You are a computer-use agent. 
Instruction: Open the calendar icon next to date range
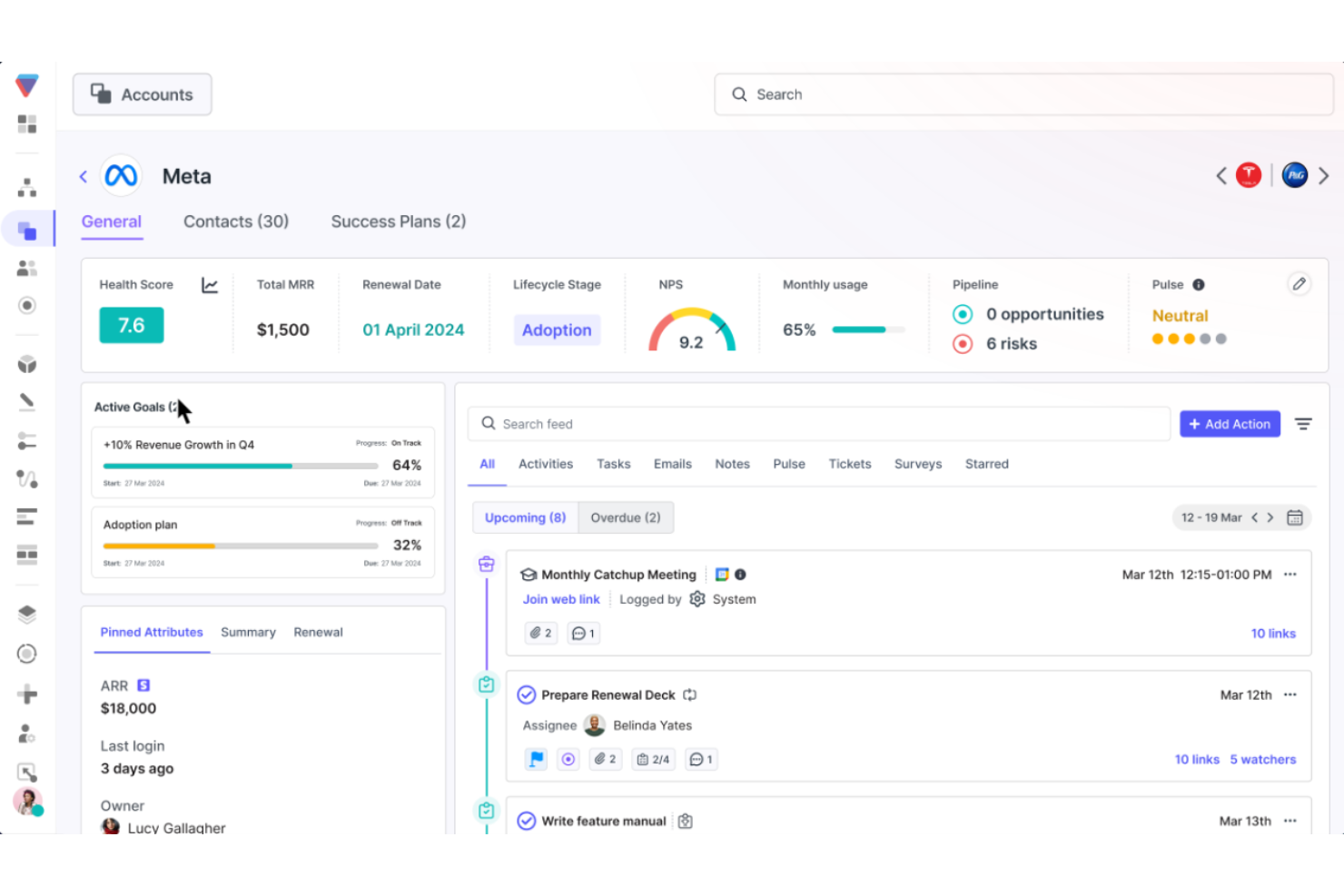(x=1296, y=517)
